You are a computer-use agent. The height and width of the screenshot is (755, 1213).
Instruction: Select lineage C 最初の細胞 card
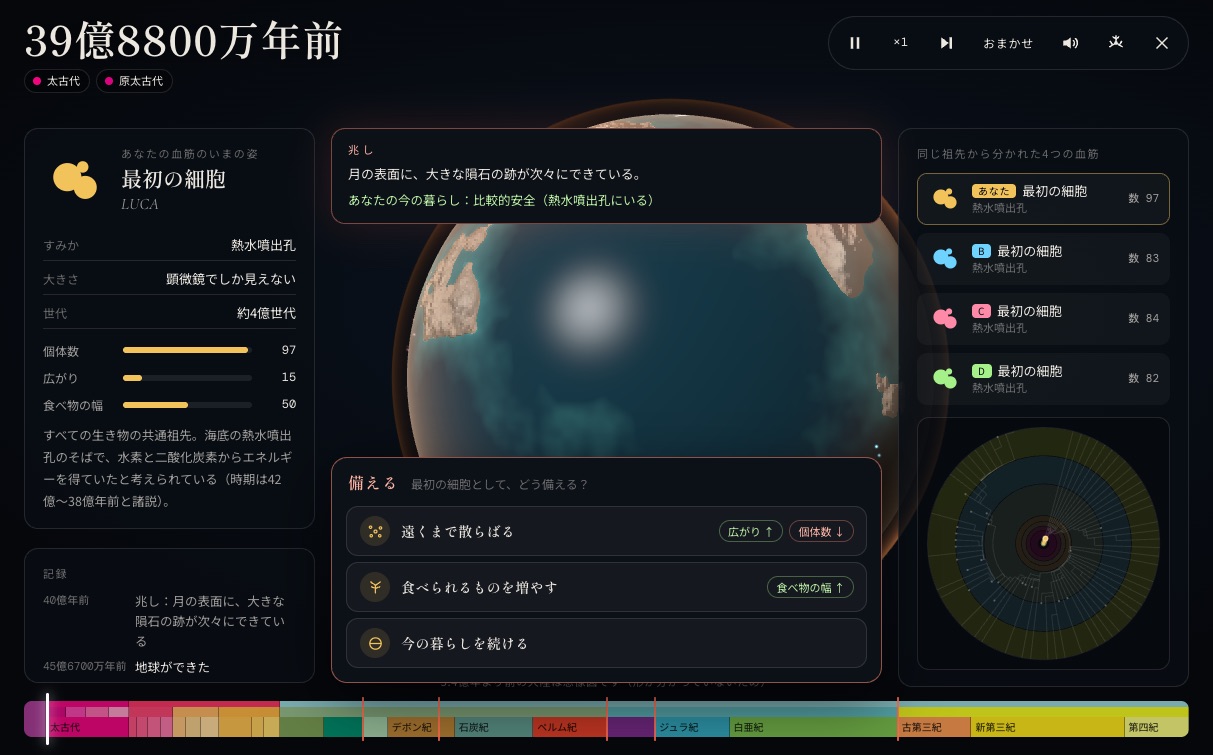pos(1043,319)
